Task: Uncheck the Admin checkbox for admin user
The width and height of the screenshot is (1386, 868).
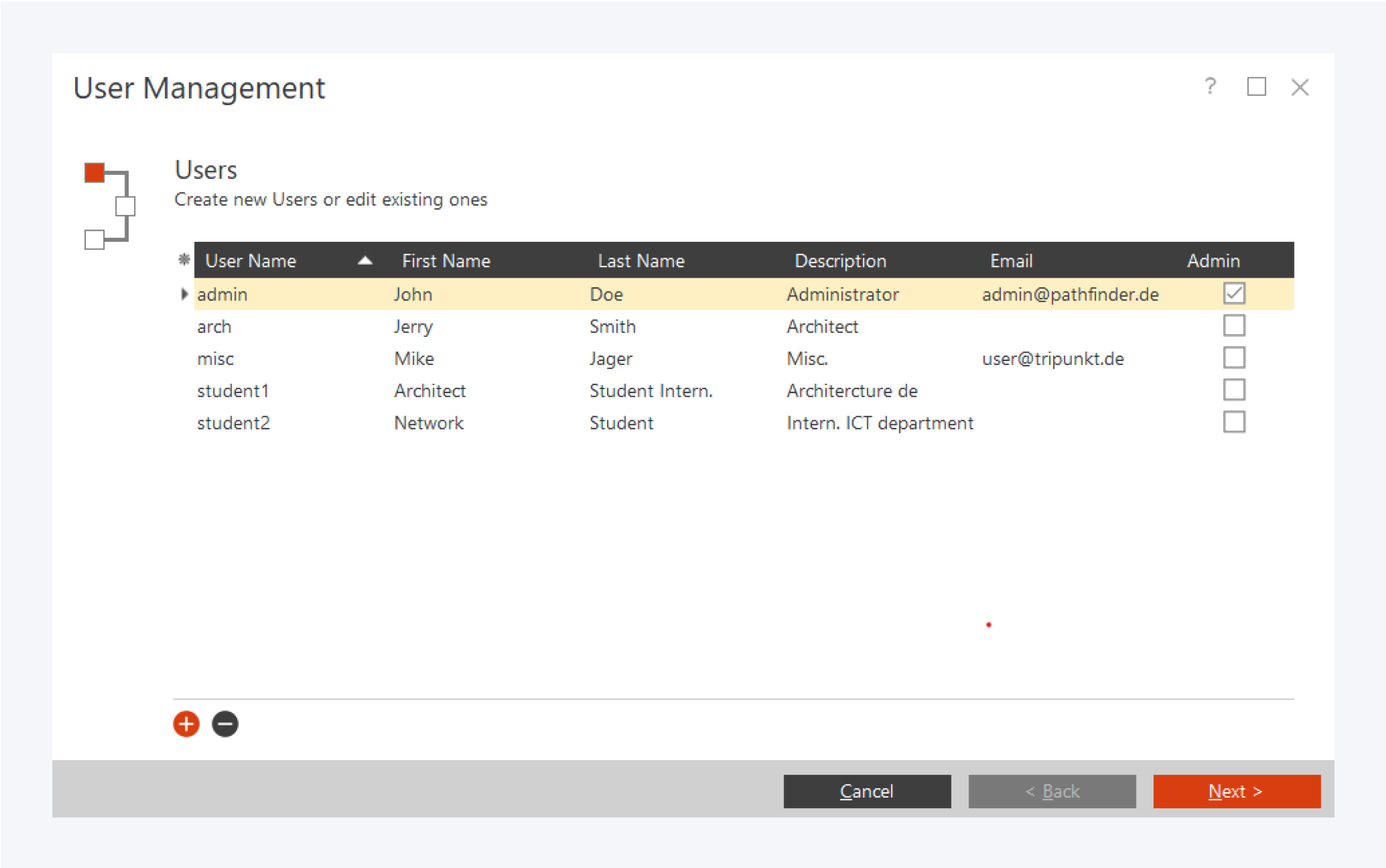Action: click(x=1234, y=293)
